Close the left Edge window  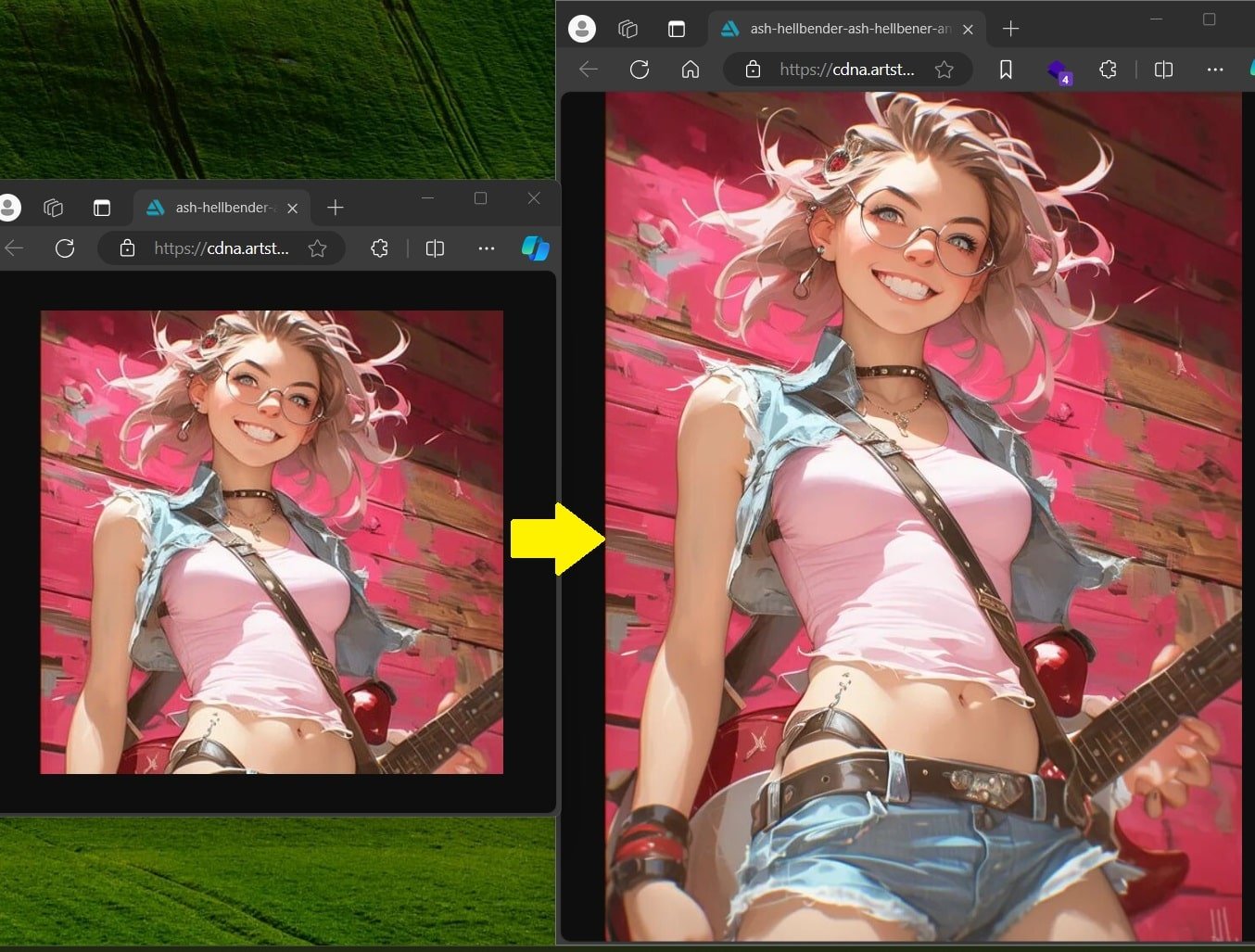click(x=534, y=197)
